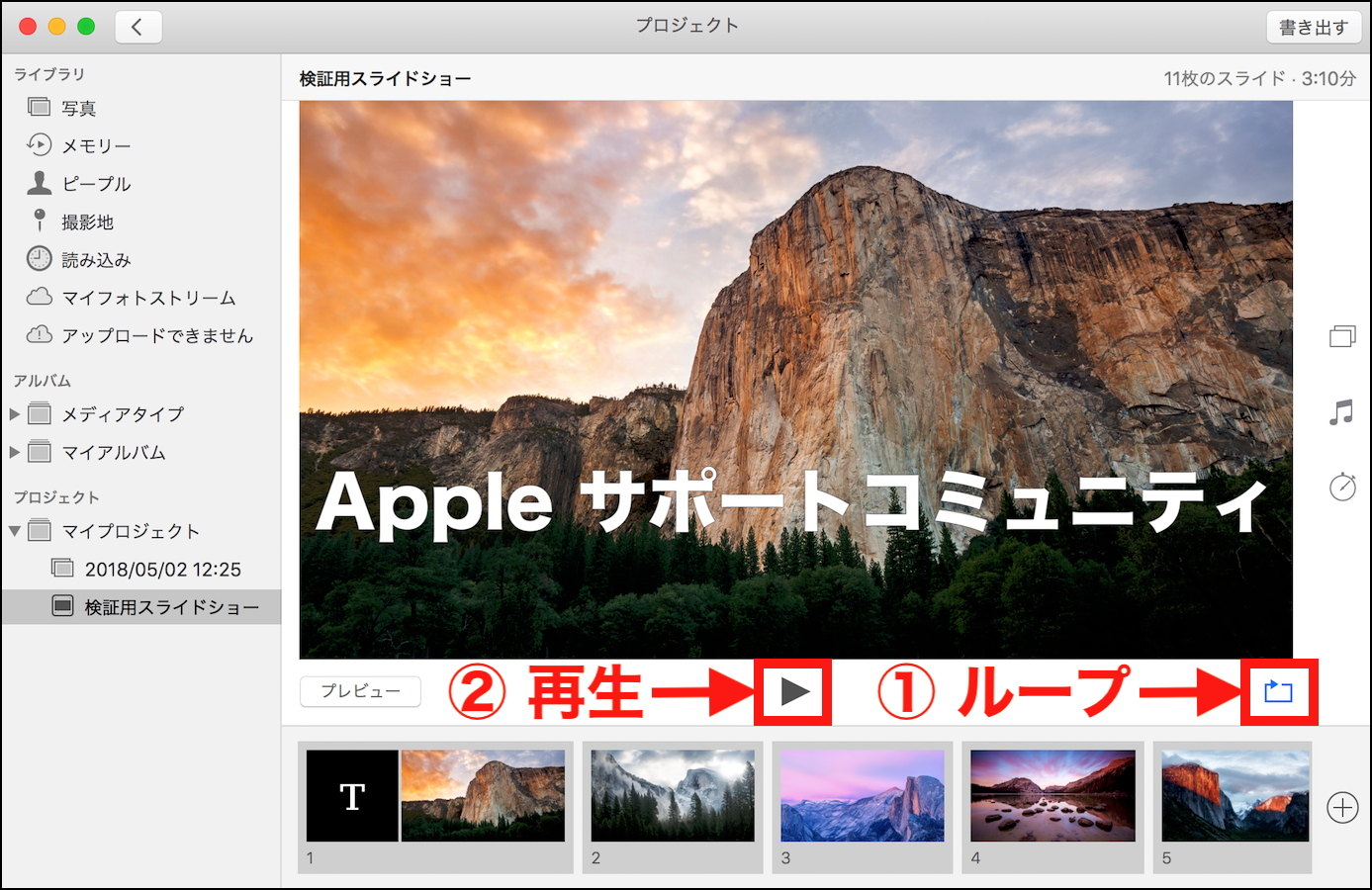Minimize the window with yellow button

tap(57, 27)
